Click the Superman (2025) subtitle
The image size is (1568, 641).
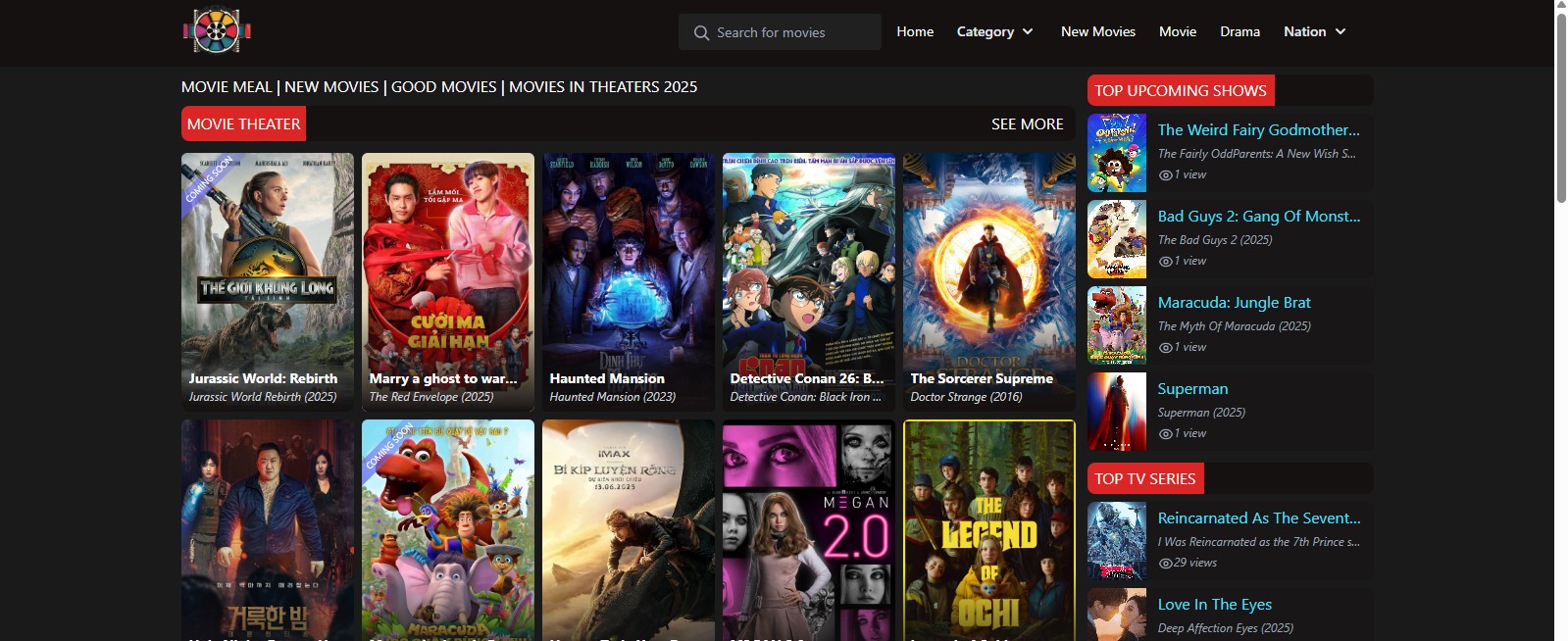pyautogui.click(x=1201, y=413)
